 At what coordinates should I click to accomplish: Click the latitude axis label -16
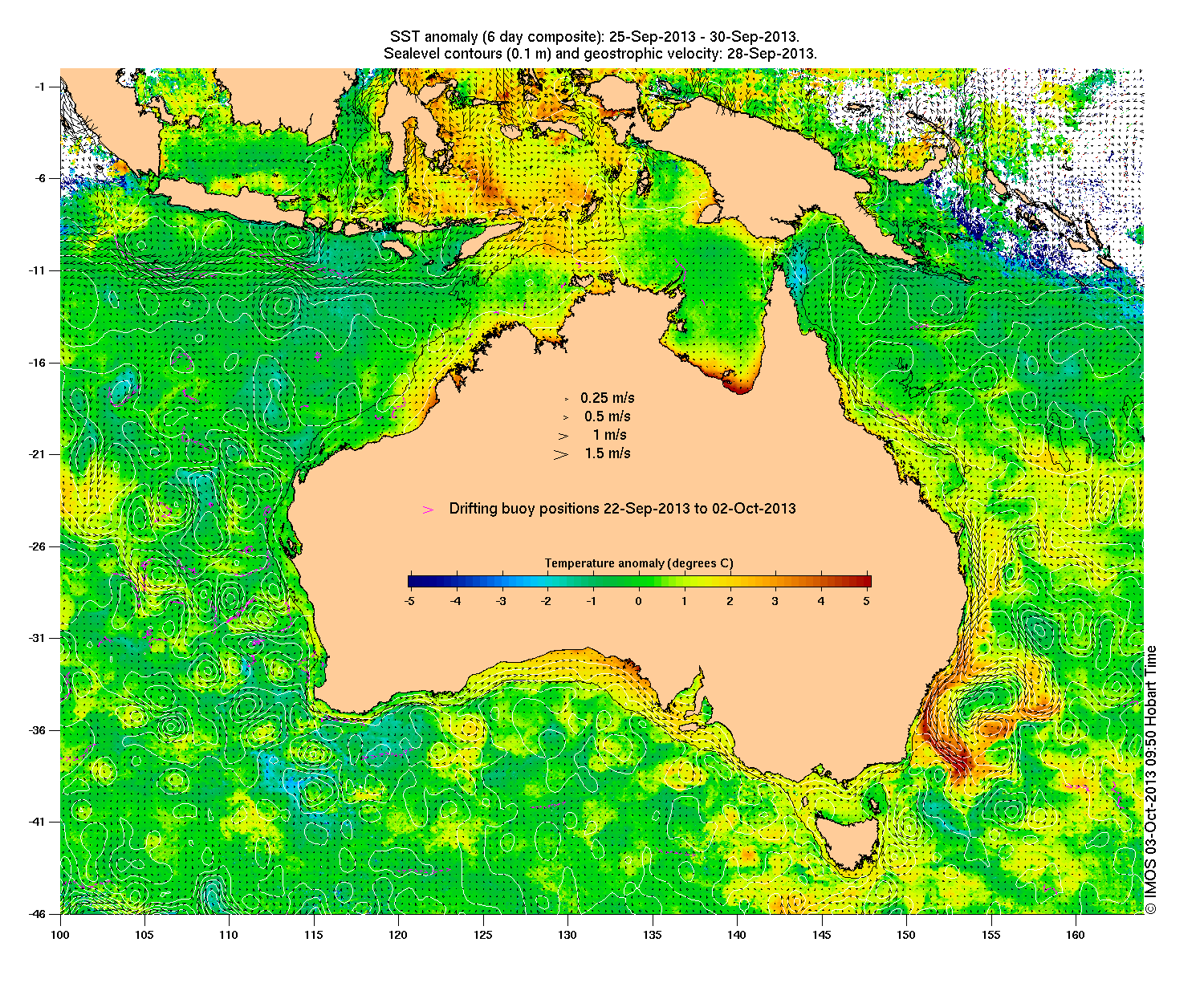(x=38, y=363)
